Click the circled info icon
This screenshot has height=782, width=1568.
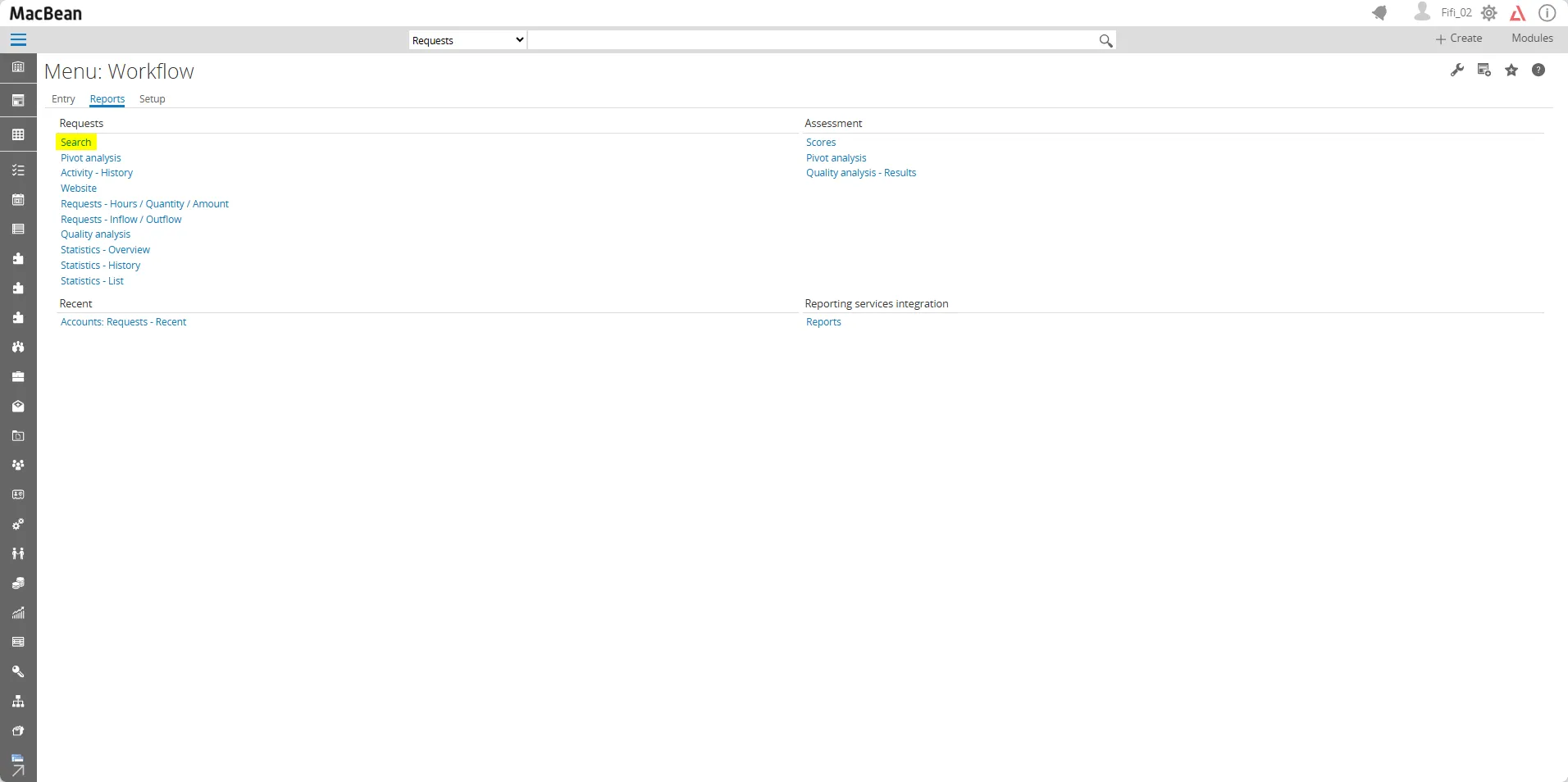(1547, 13)
